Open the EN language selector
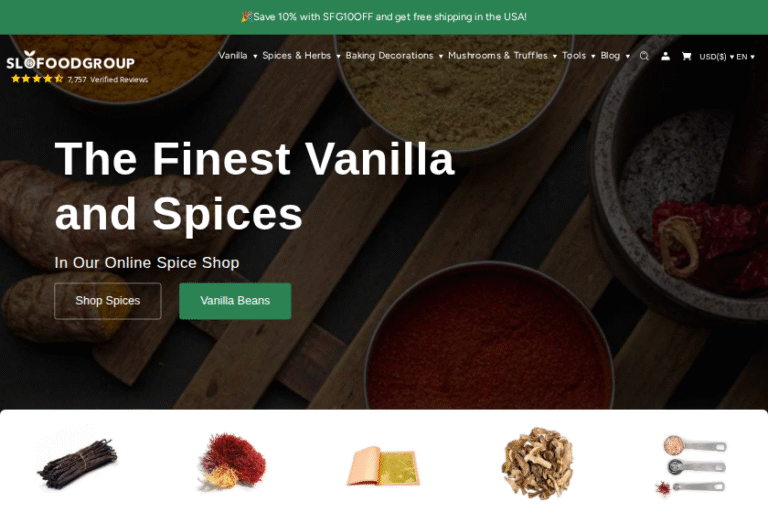This screenshot has width=768, height=512. point(745,57)
